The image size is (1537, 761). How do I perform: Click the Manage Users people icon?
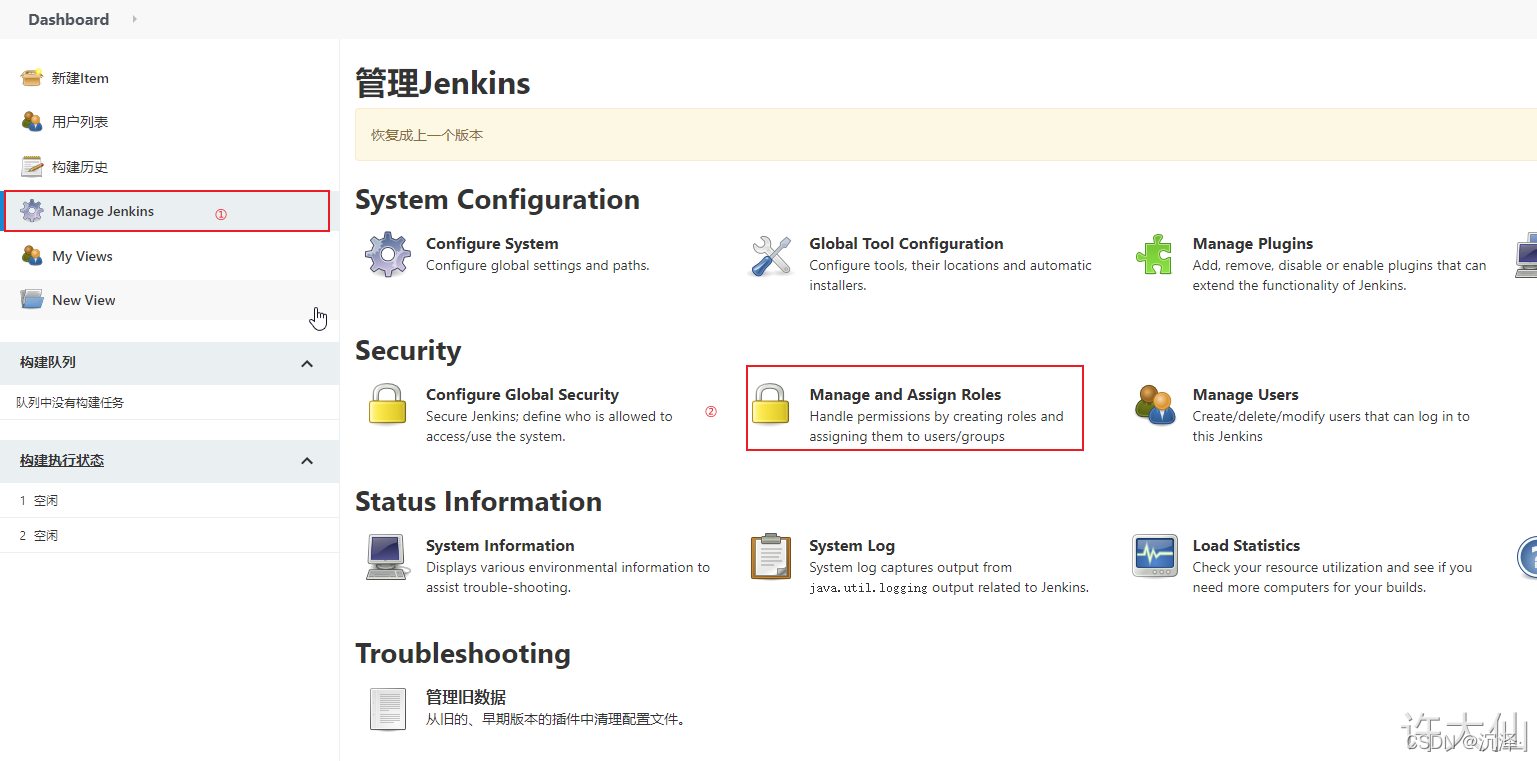(x=1155, y=405)
